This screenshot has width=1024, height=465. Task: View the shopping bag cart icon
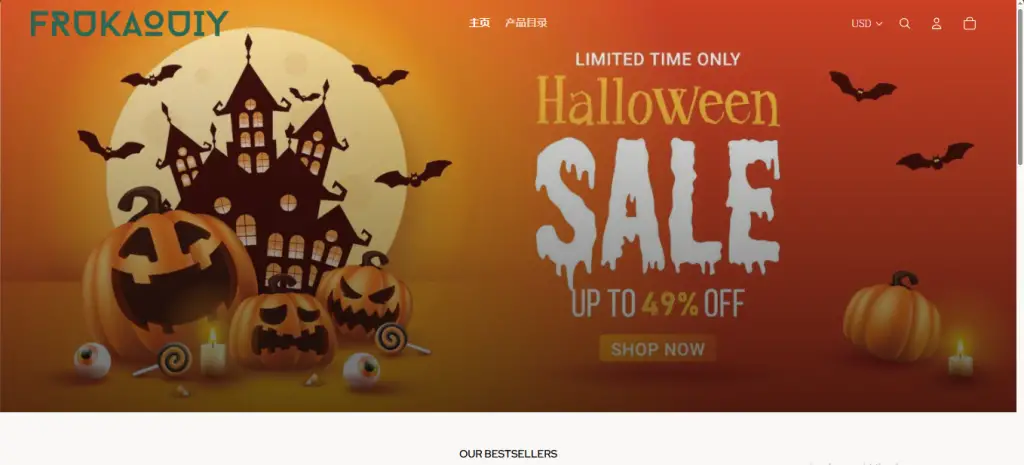(970, 24)
